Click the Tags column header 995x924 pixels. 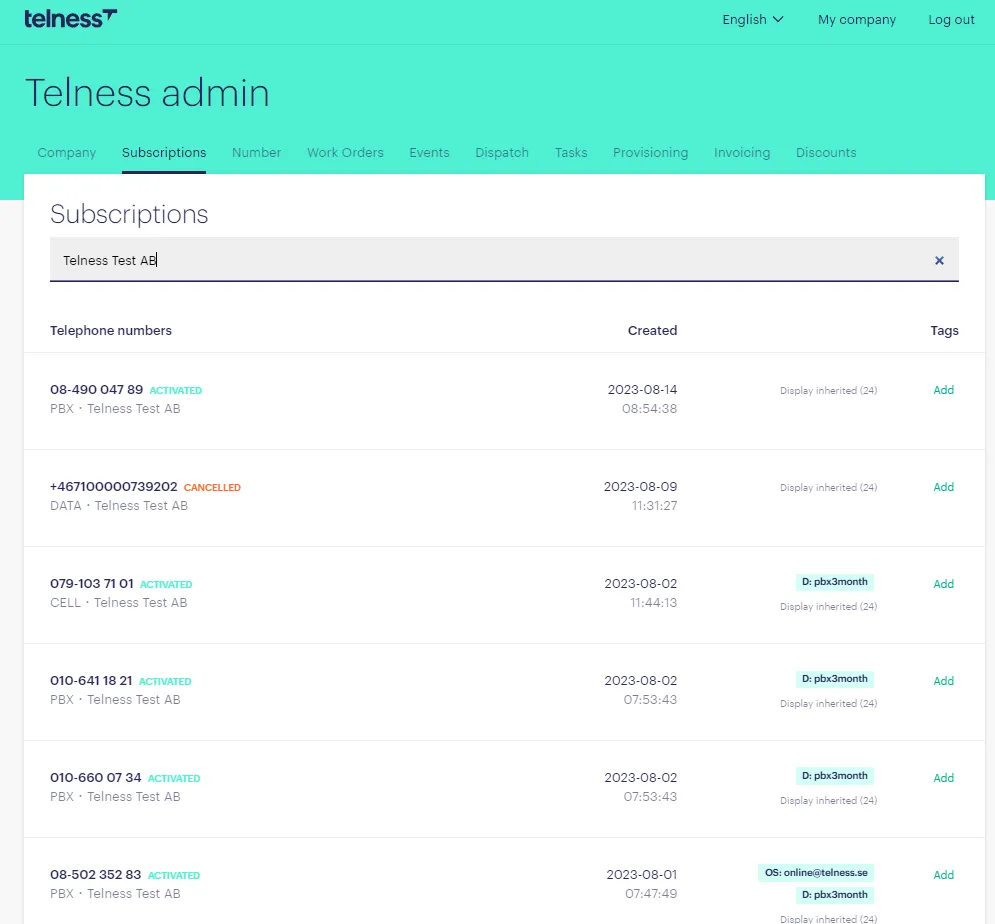click(x=944, y=331)
